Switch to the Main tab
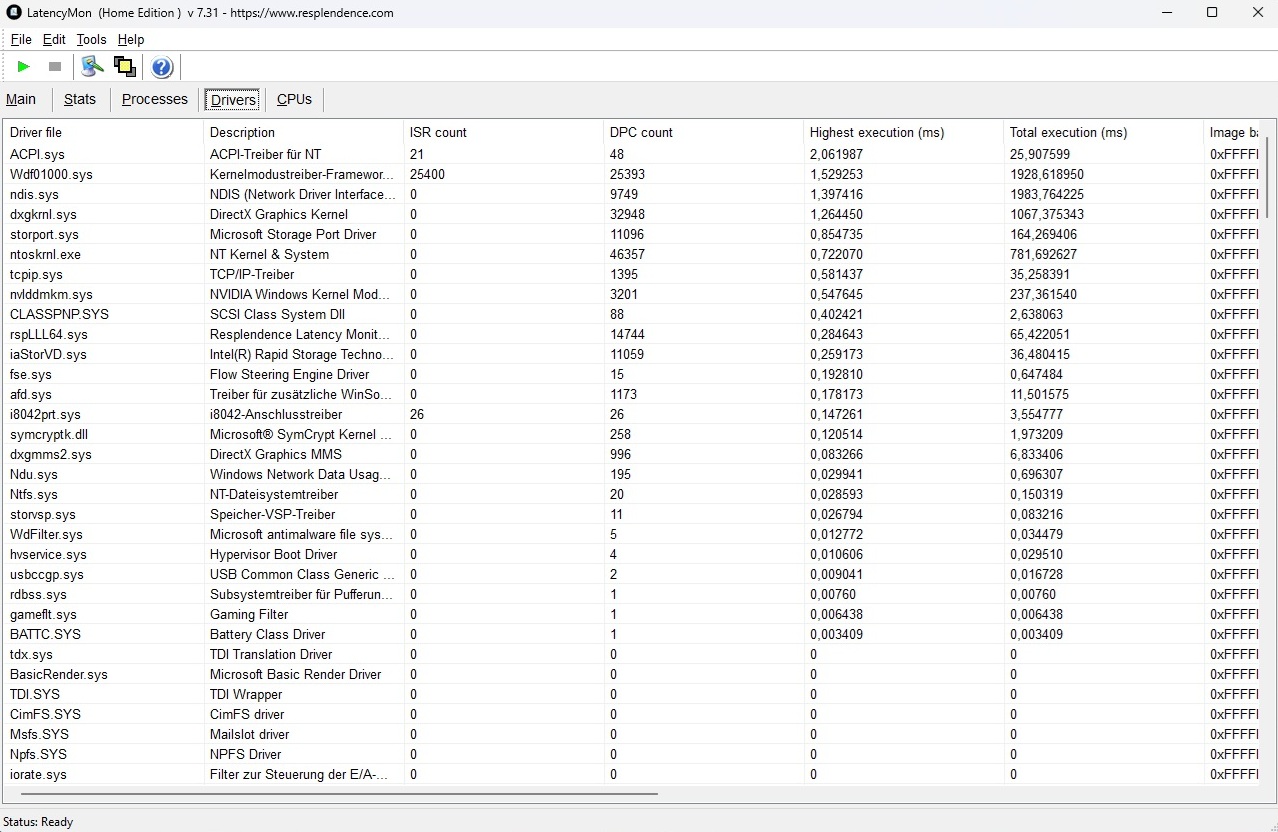The width and height of the screenshot is (1278, 832). pos(21,99)
